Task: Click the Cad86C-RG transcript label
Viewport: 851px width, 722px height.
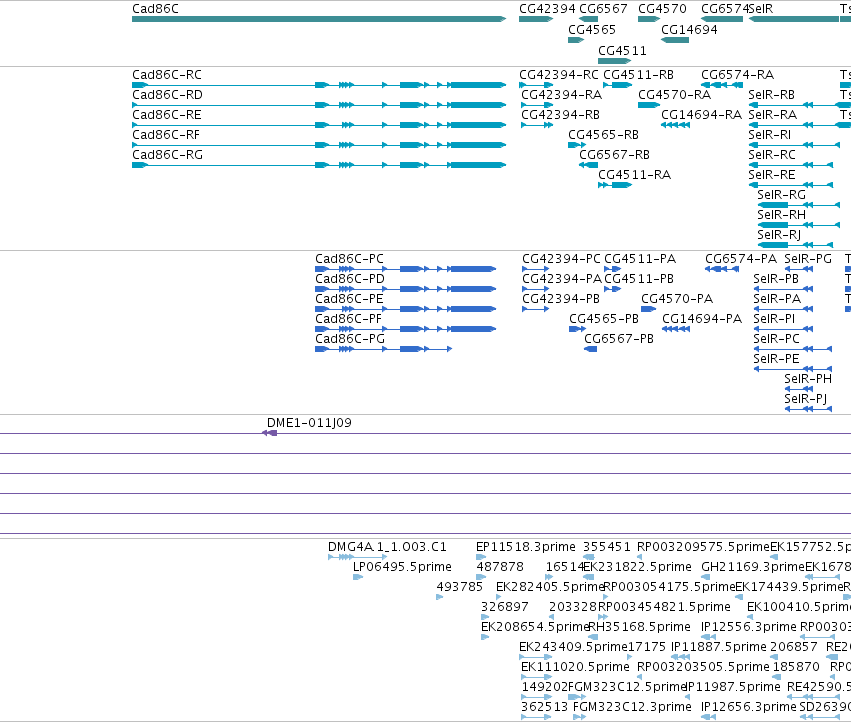Action: 167,155
